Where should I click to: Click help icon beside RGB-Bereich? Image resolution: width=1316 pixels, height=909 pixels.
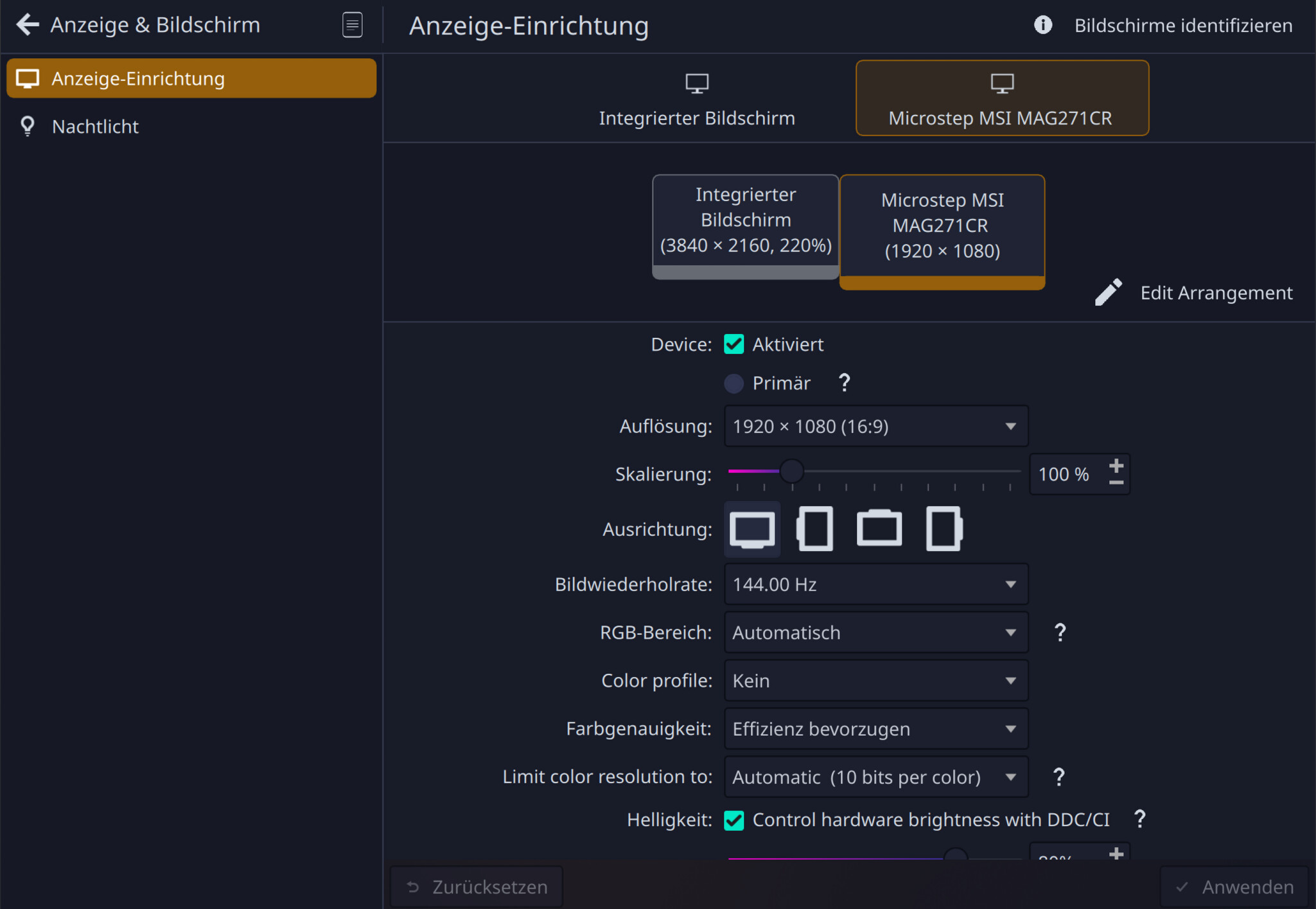pyautogui.click(x=1060, y=633)
